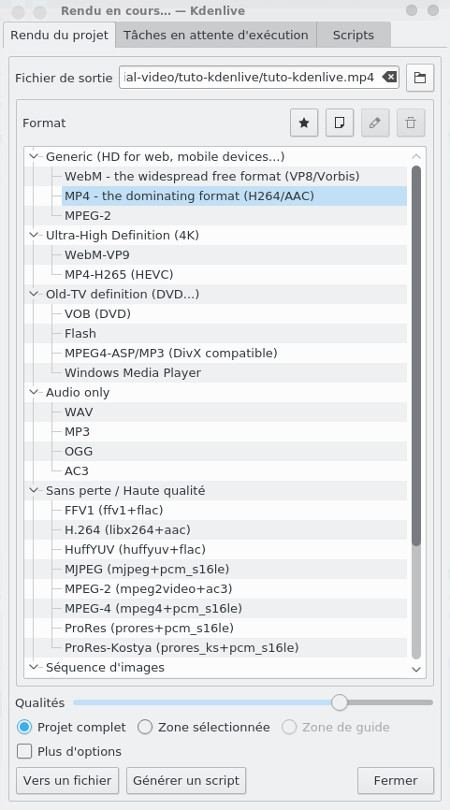This screenshot has width=450, height=810.
Task: Click the new profile note icon
Action: click(339, 123)
